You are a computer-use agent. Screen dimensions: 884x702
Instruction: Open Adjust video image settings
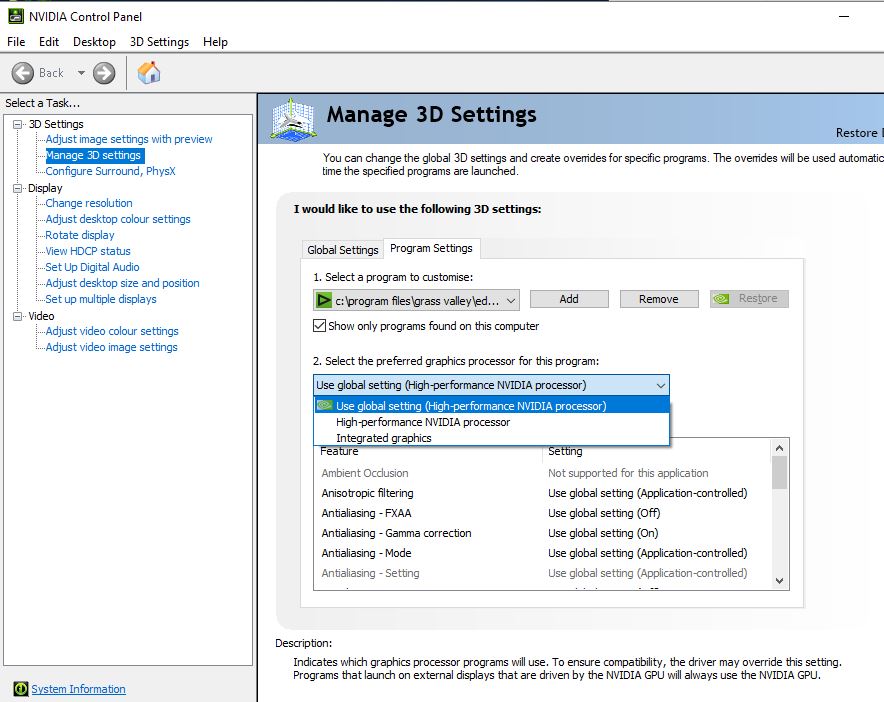112,347
